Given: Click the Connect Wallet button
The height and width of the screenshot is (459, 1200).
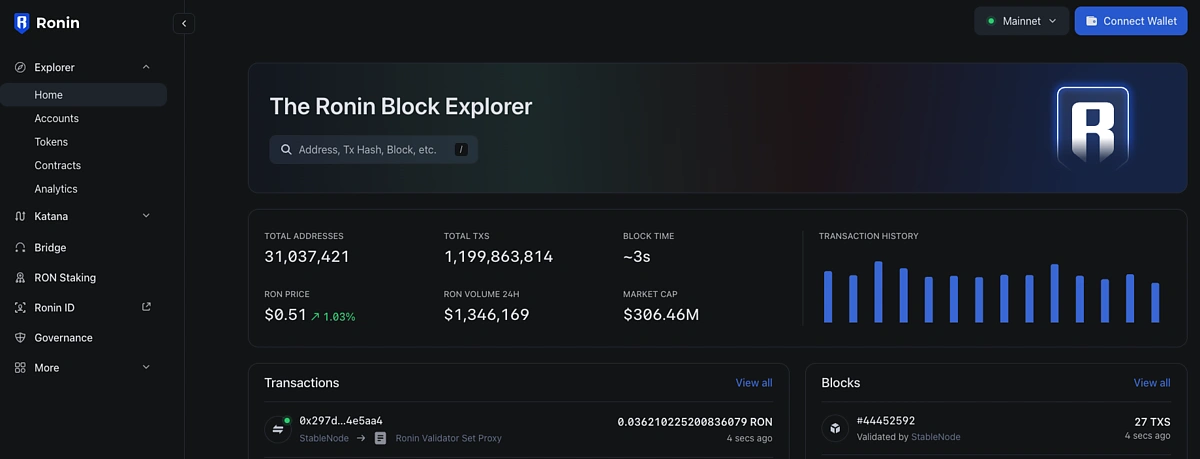Looking at the screenshot, I should tap(1131, 21).
